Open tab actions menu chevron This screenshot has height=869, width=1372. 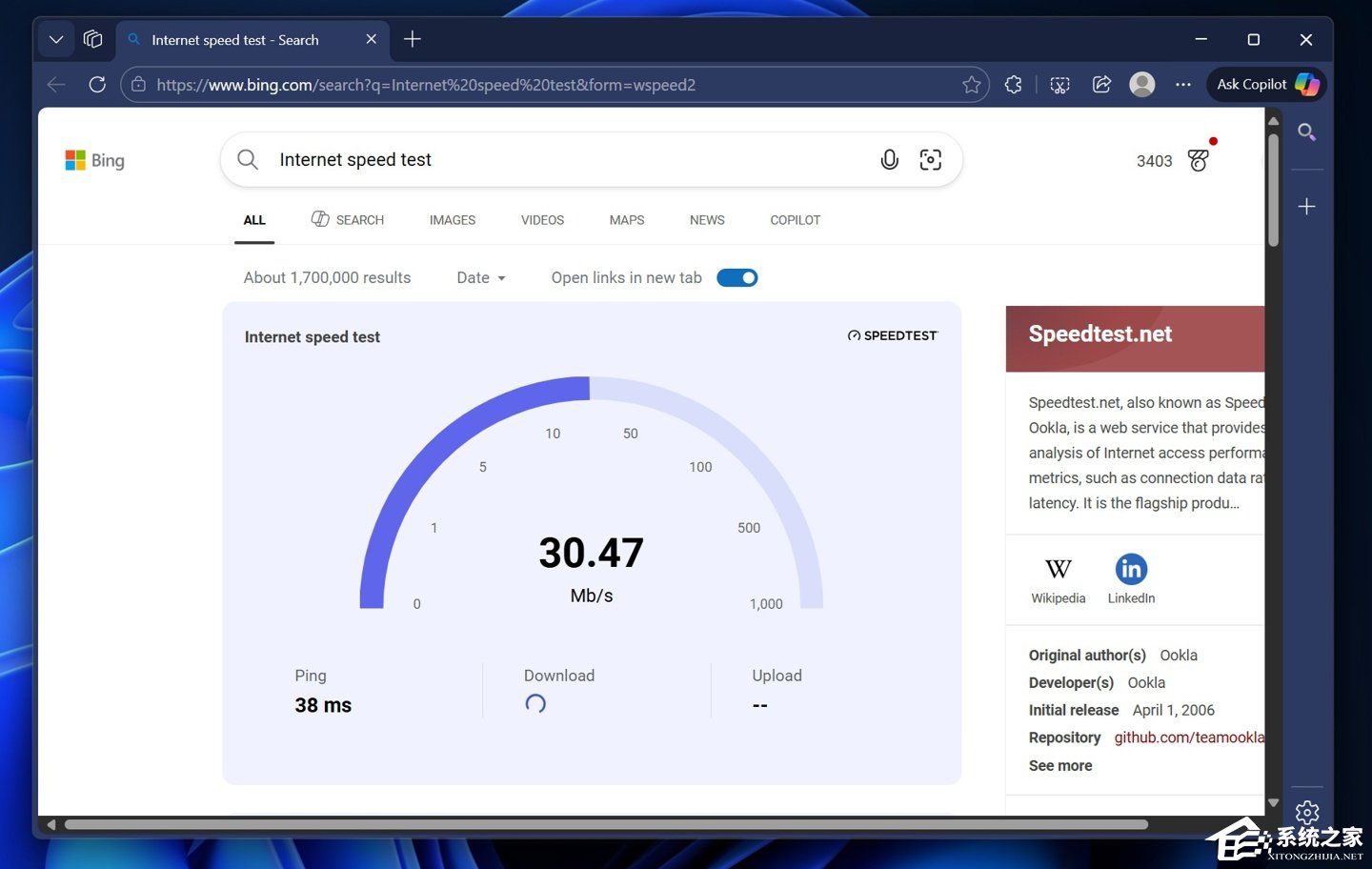pyautogui.click(x=56, y=40)
